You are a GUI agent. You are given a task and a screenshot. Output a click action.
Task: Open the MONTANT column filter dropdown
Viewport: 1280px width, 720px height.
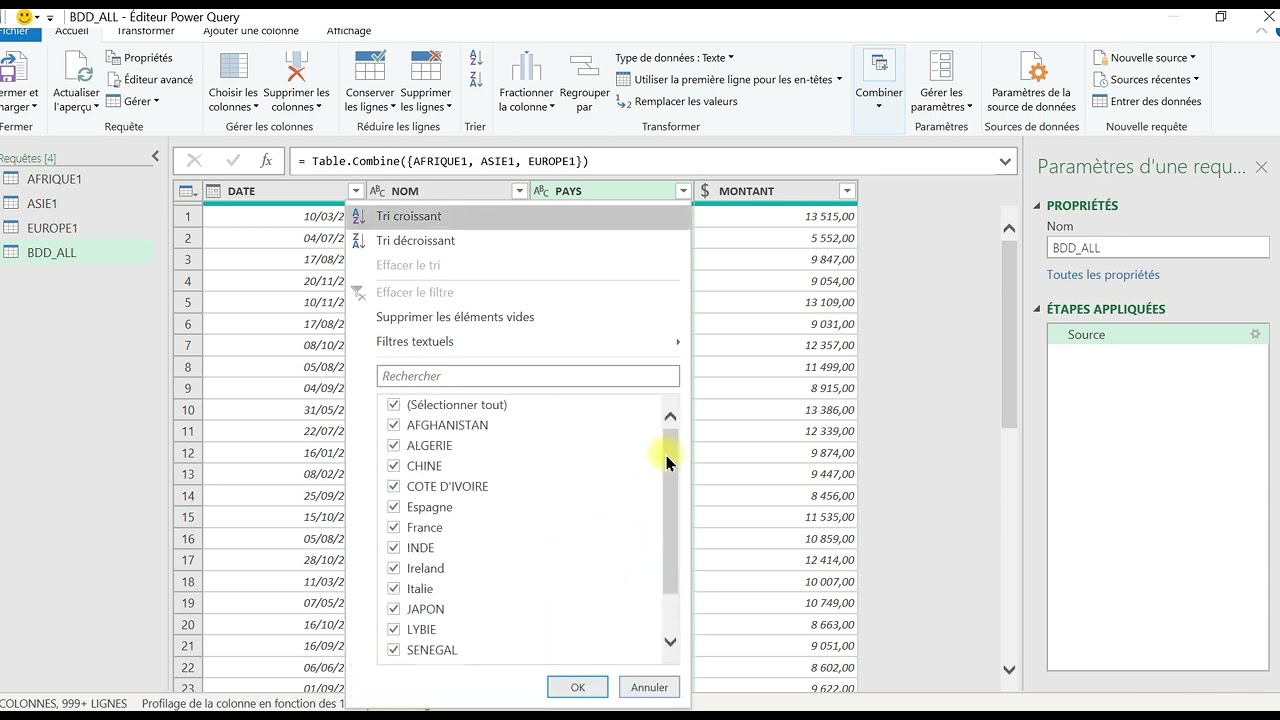847,191
